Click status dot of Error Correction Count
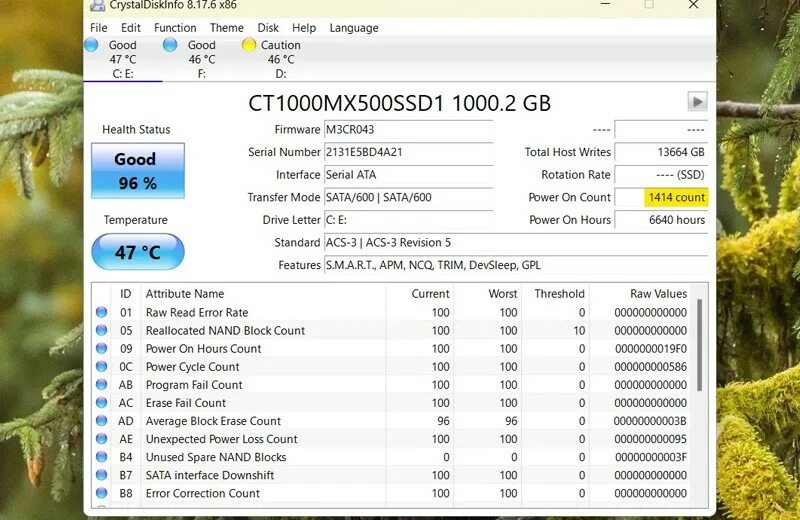Viewport: 800px width, 520px height. [x=102, y=493]
